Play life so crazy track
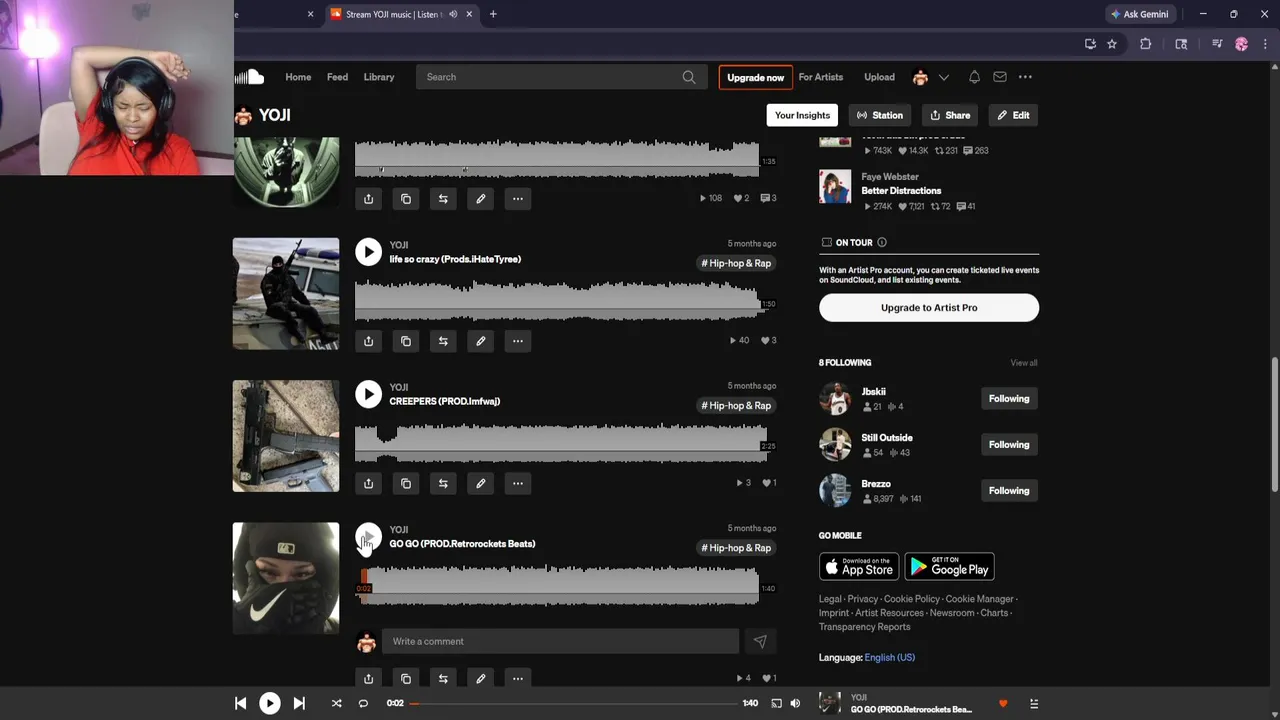 click(368, 252)
